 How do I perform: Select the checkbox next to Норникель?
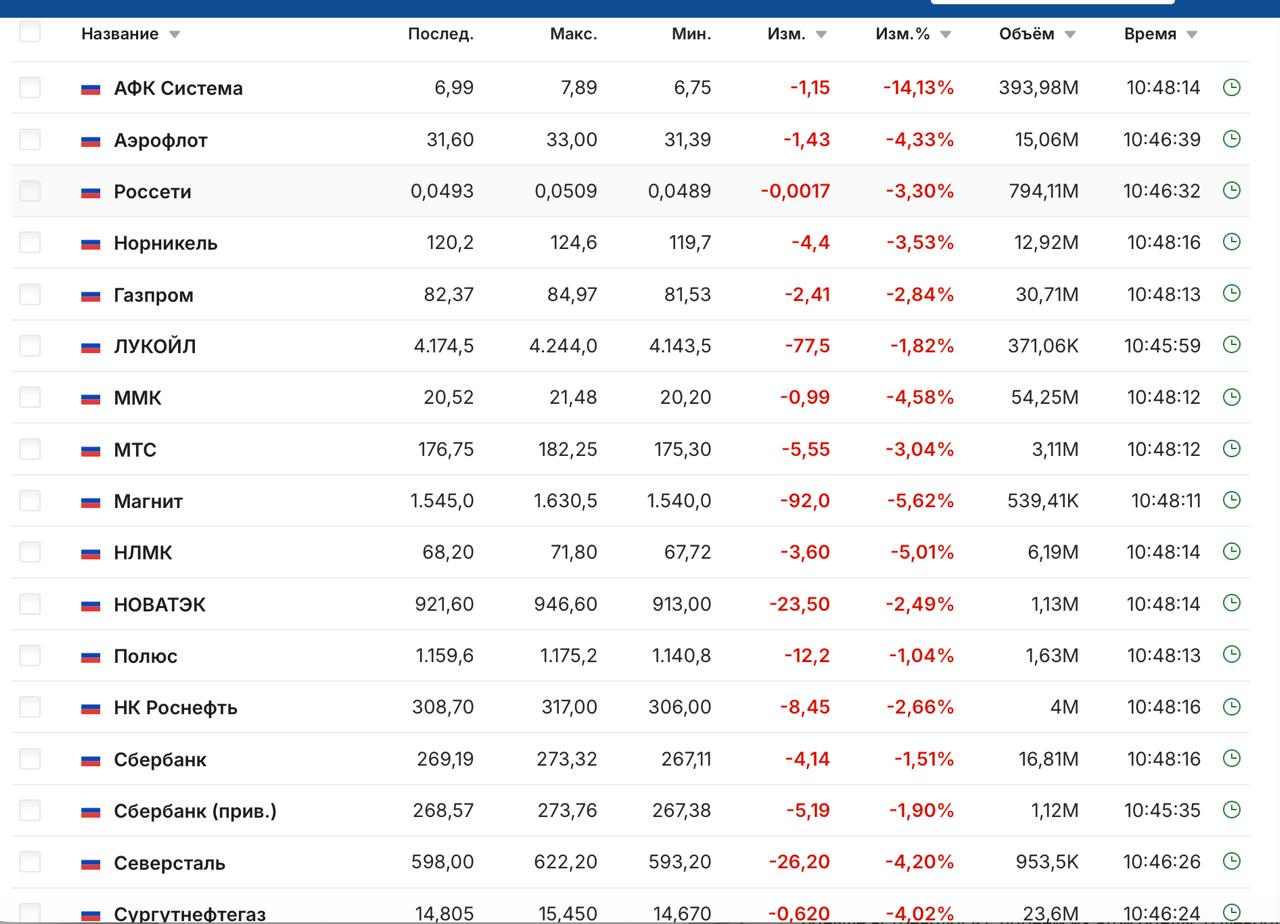pos(30,242)
